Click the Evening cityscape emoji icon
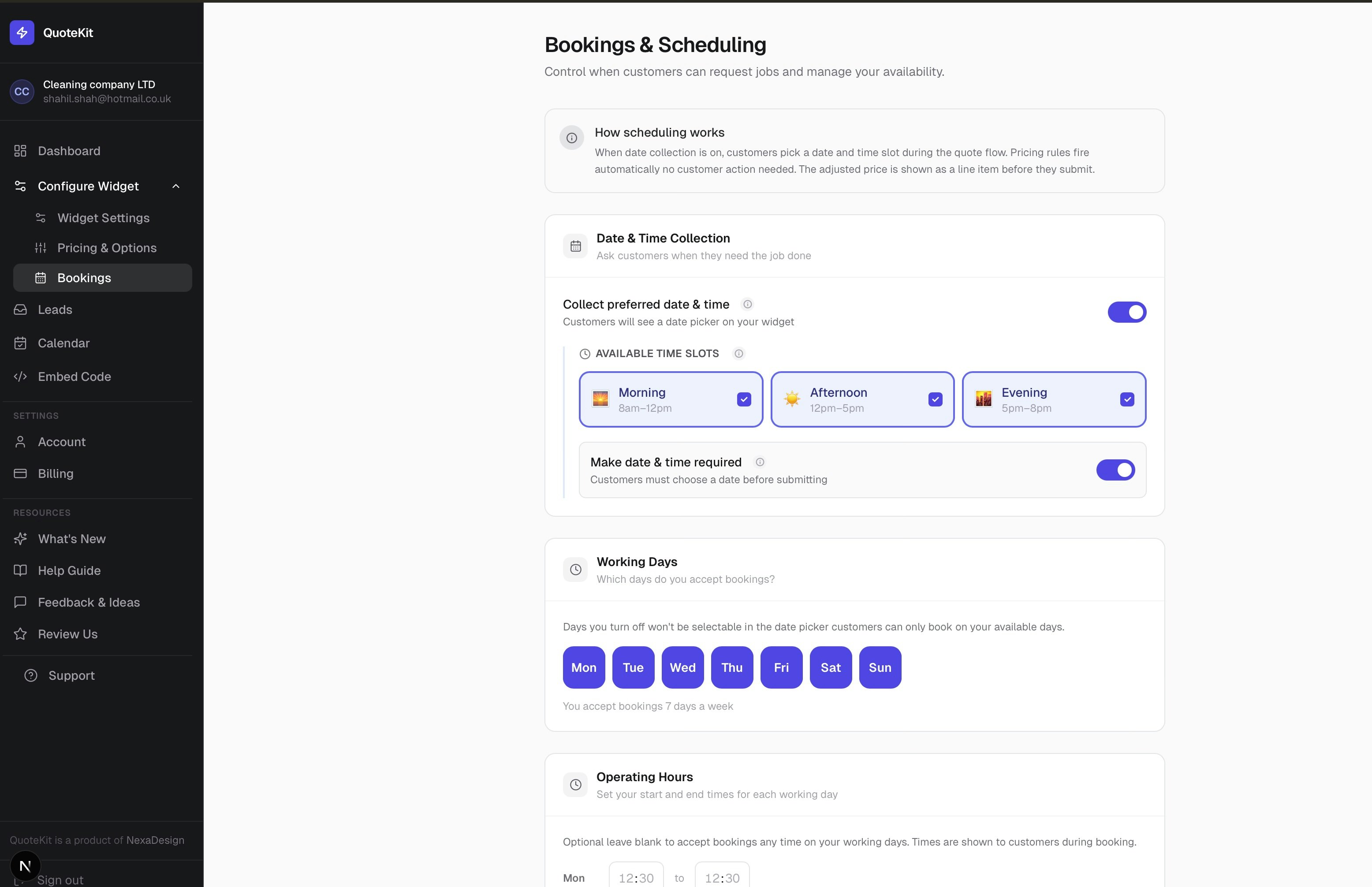The image size is (1372, 887). [x=983, y=399]
